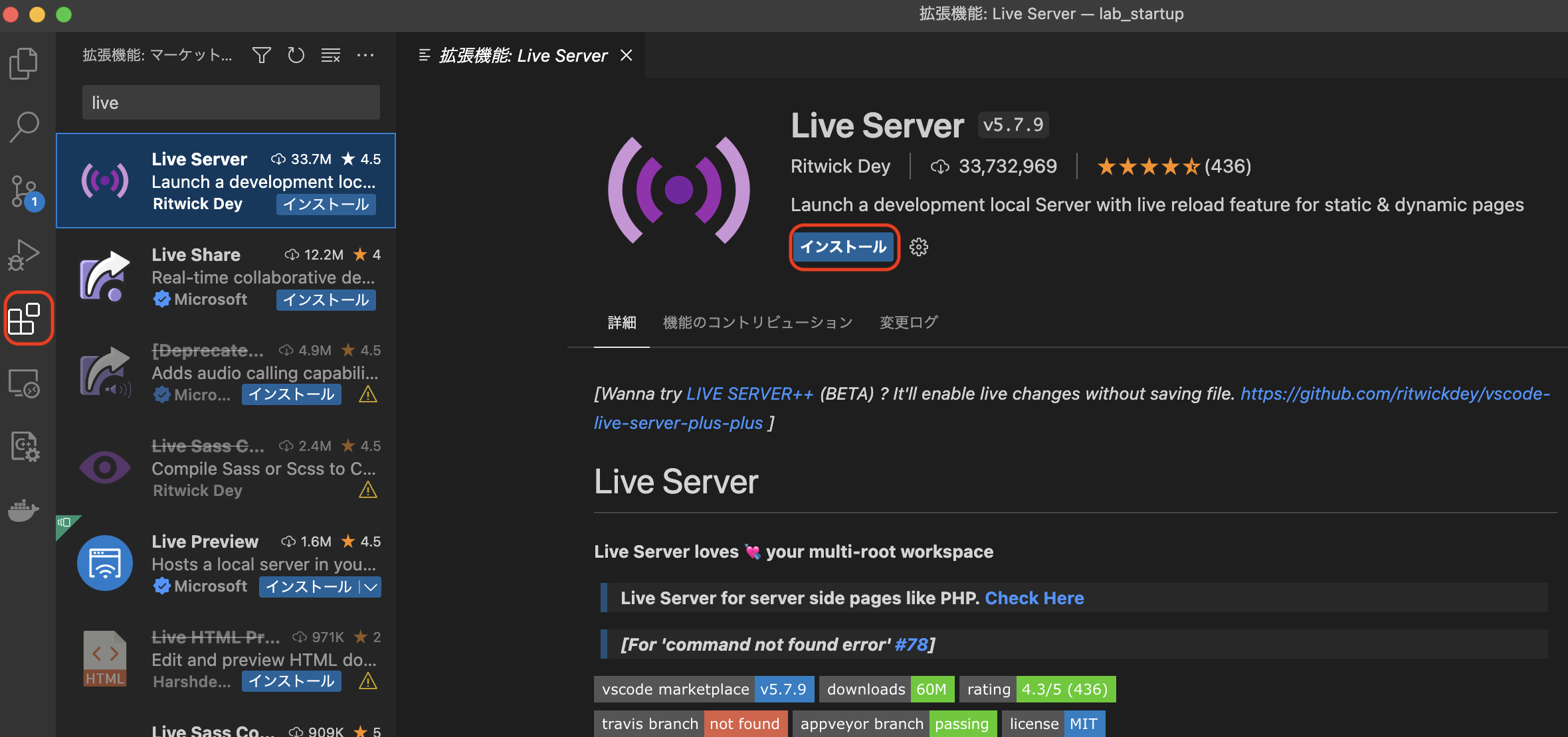Open Remote Explorer view icon
Screen dimensions: 1568x737
tap(25, 383)
